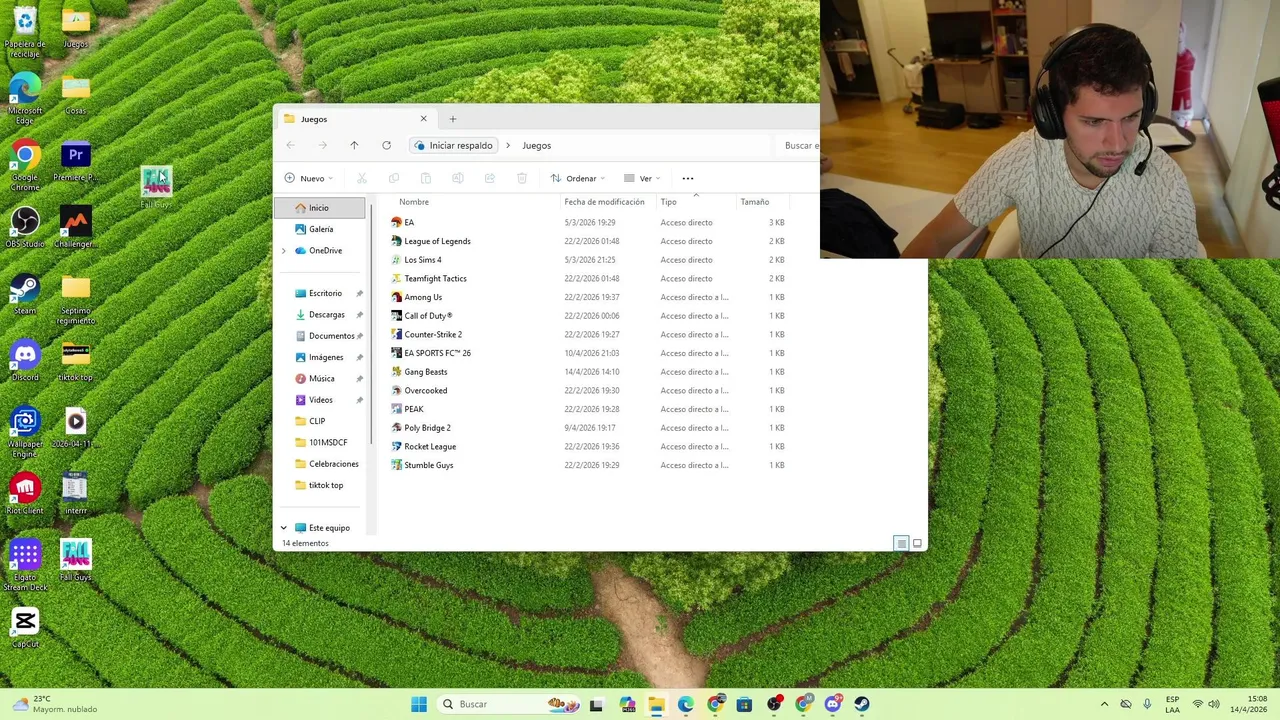The height and width of the screenshot is (720, 1280).
Task: Add a new Explorer tab
Action: (x=452, y=119)
